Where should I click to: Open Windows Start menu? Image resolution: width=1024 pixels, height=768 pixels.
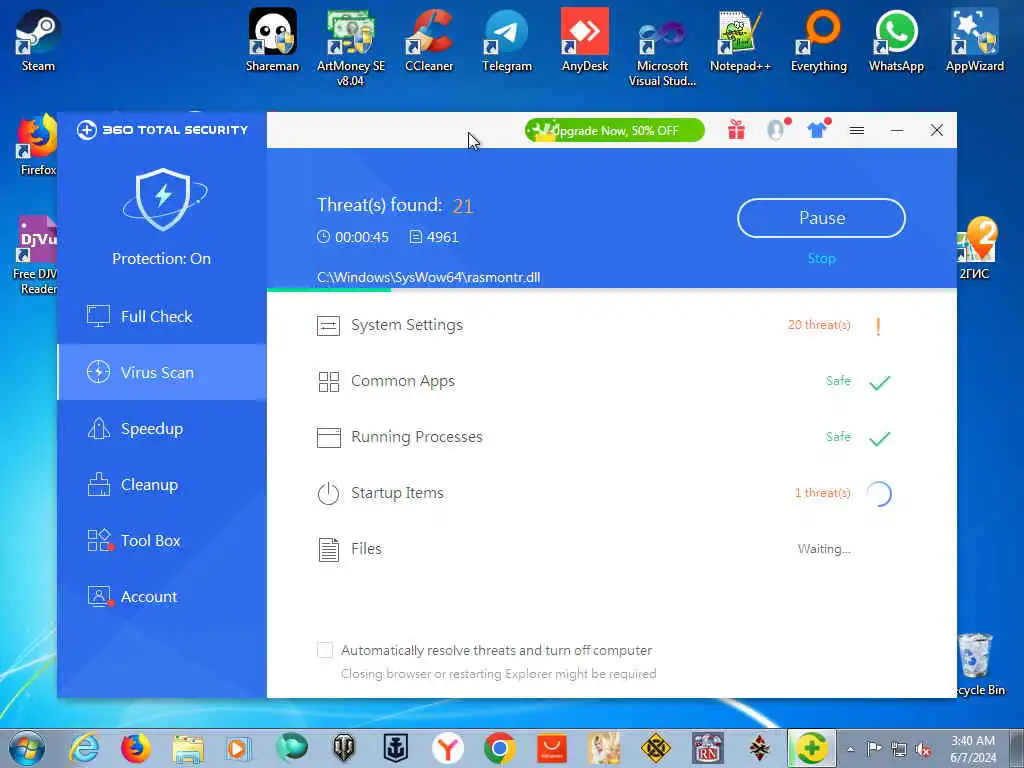coord(27,748)
